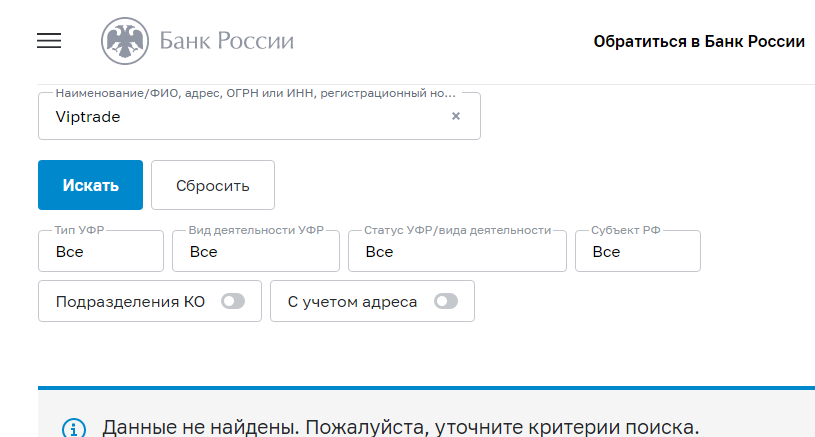Click the Наименование/ФИО search field label
This screenshot has width=815, height=437.
(x=255, y=93)
